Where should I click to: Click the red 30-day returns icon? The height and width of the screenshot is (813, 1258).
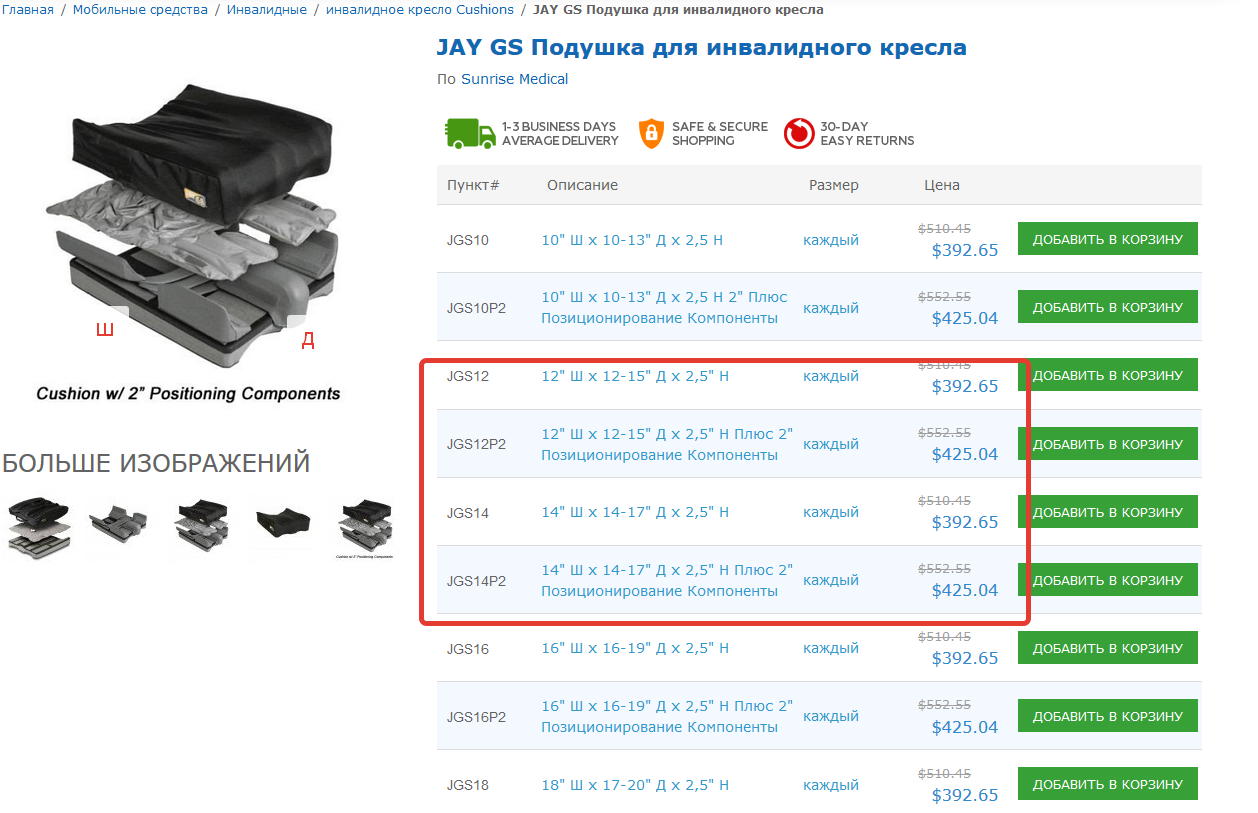click(799, 133)
